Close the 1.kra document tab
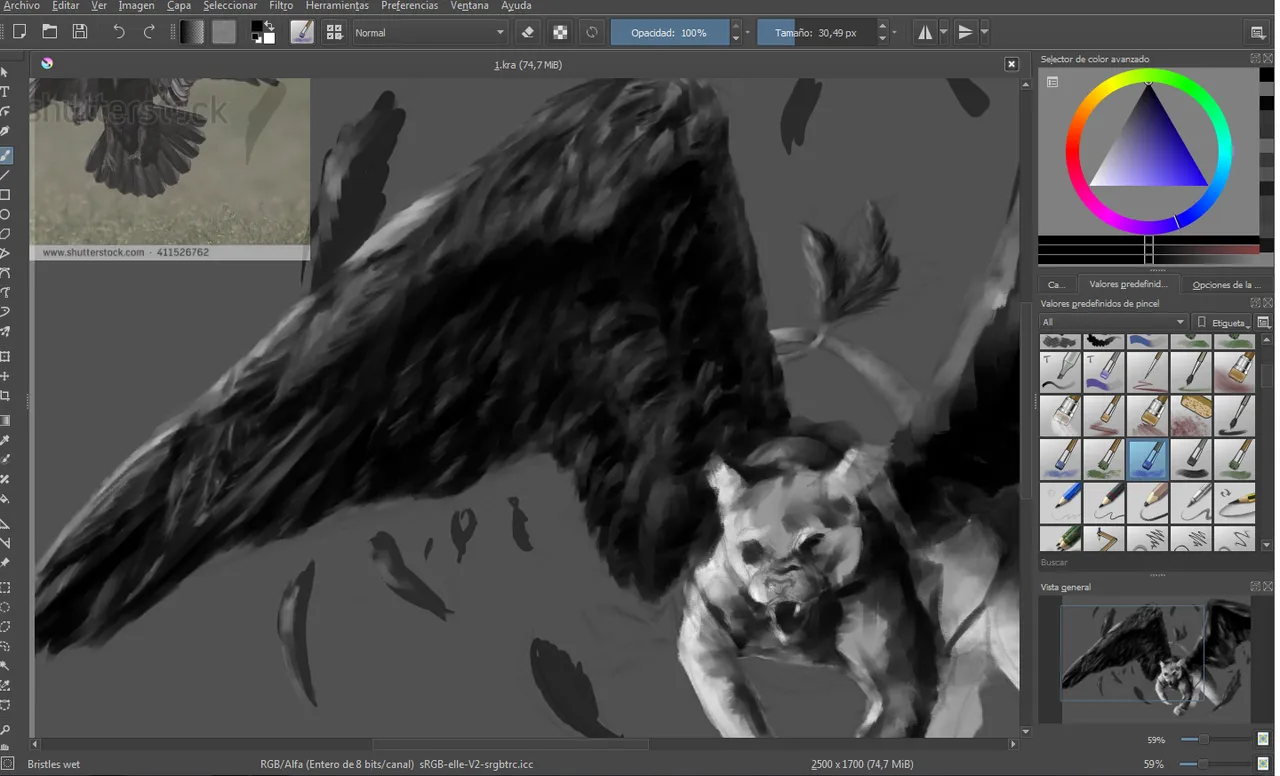The image size is (1280, 776). 1011,64
